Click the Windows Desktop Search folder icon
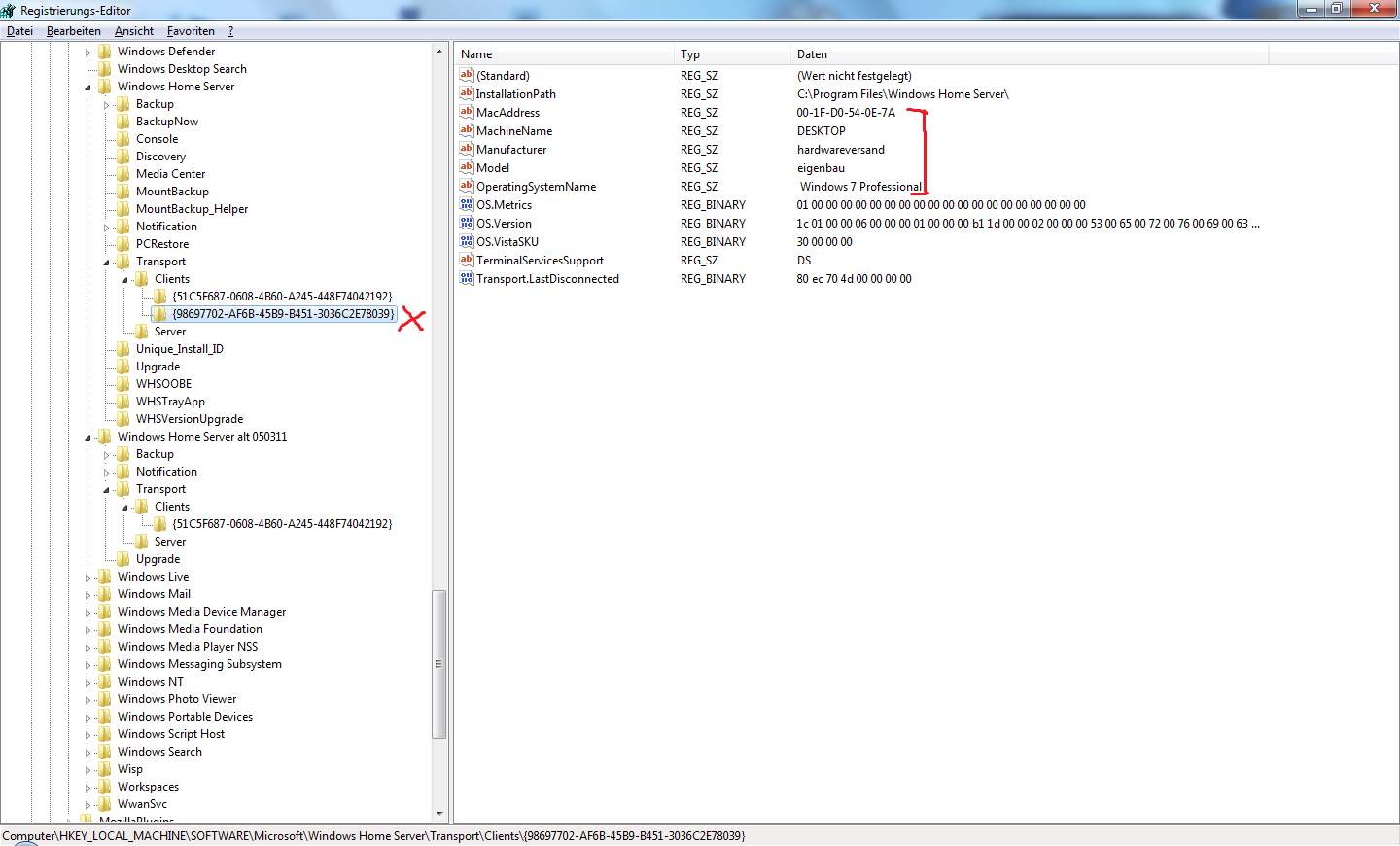1400x846 pixels. point(105,69)
